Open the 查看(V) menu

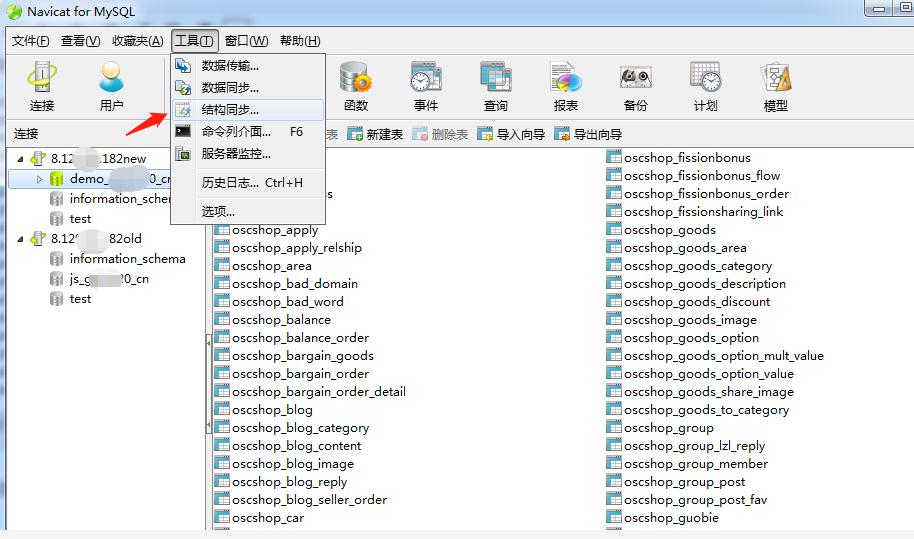[80, 41]
